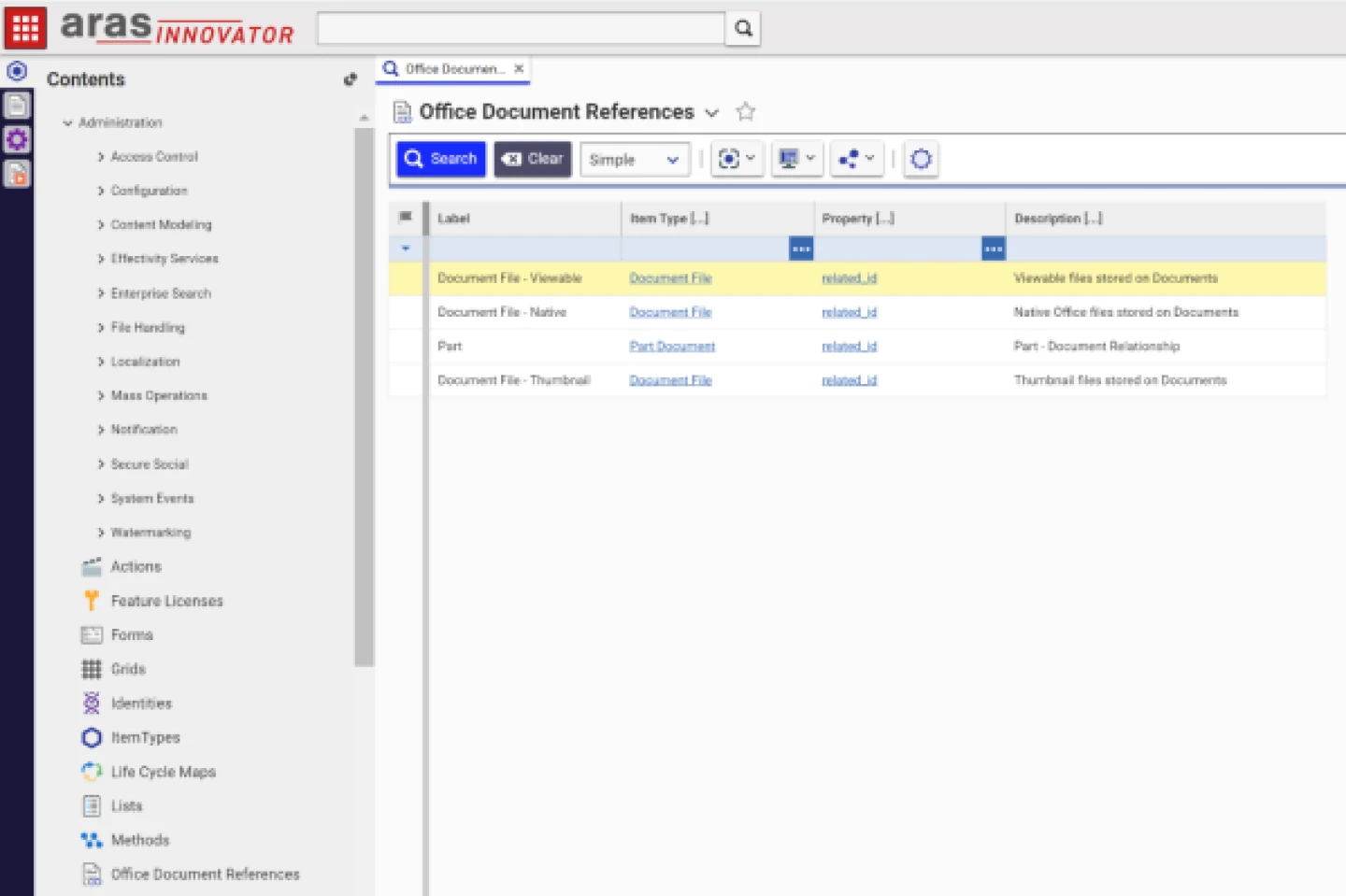Click the ItemTypes circle icon
Screen dimensions: 1346x896
(x=92, y=737)
